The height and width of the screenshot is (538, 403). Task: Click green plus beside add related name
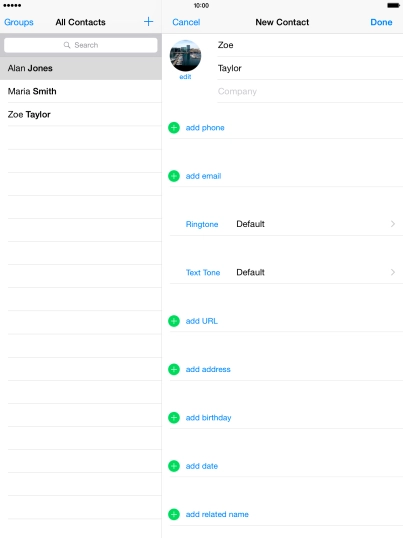tap(174, 514)
